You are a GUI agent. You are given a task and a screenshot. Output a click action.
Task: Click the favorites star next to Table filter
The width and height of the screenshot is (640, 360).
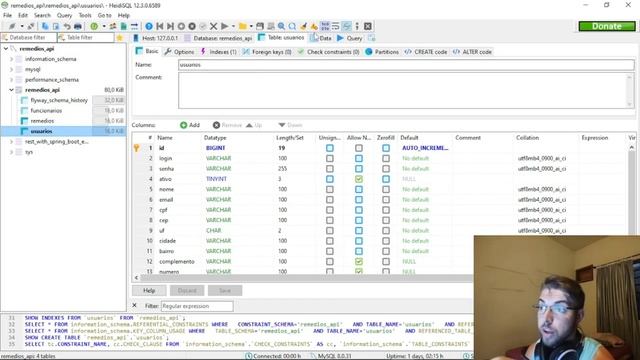(x=120, y=38)
